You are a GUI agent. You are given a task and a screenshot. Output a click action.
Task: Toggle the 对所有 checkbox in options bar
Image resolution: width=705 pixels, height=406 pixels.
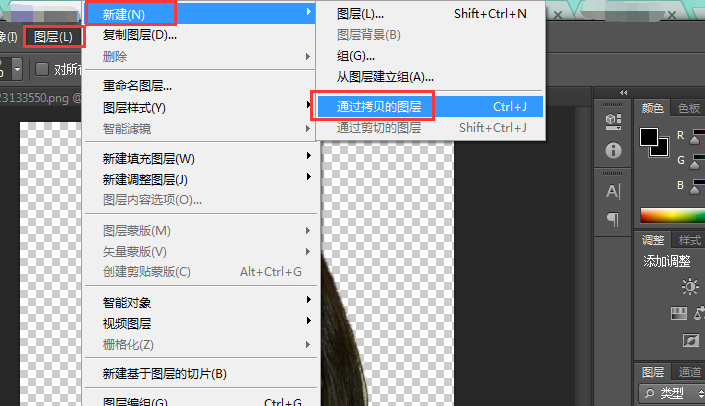(x=42, y=69)
